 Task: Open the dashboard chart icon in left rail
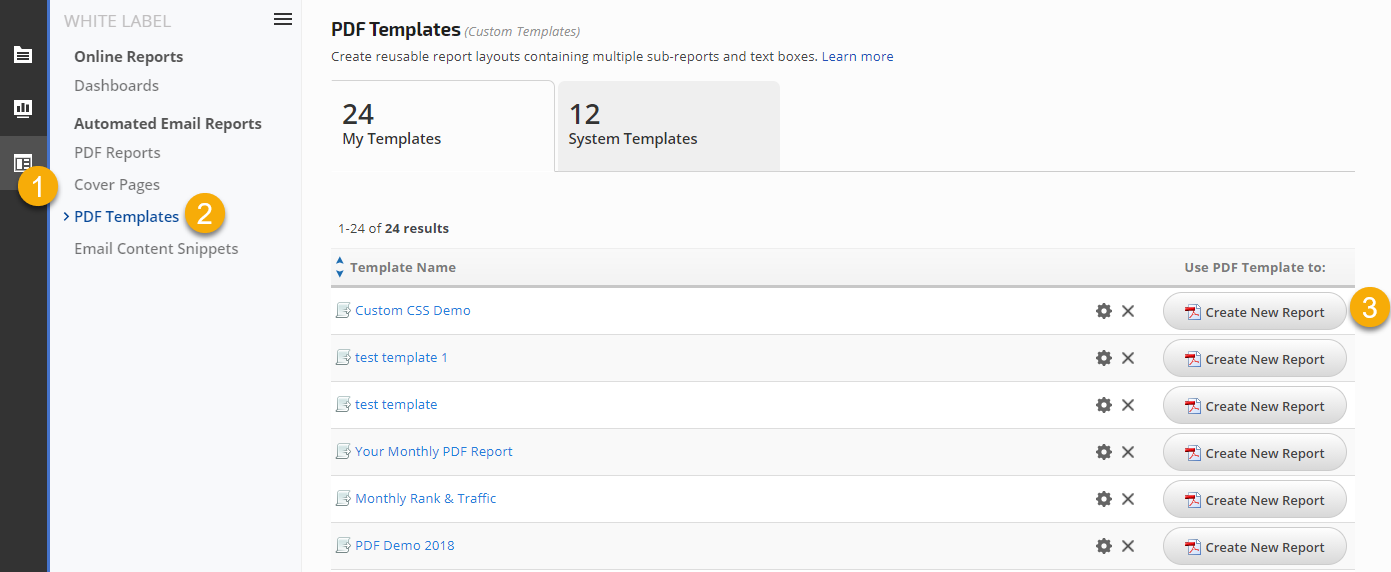[x=22, y=108]
